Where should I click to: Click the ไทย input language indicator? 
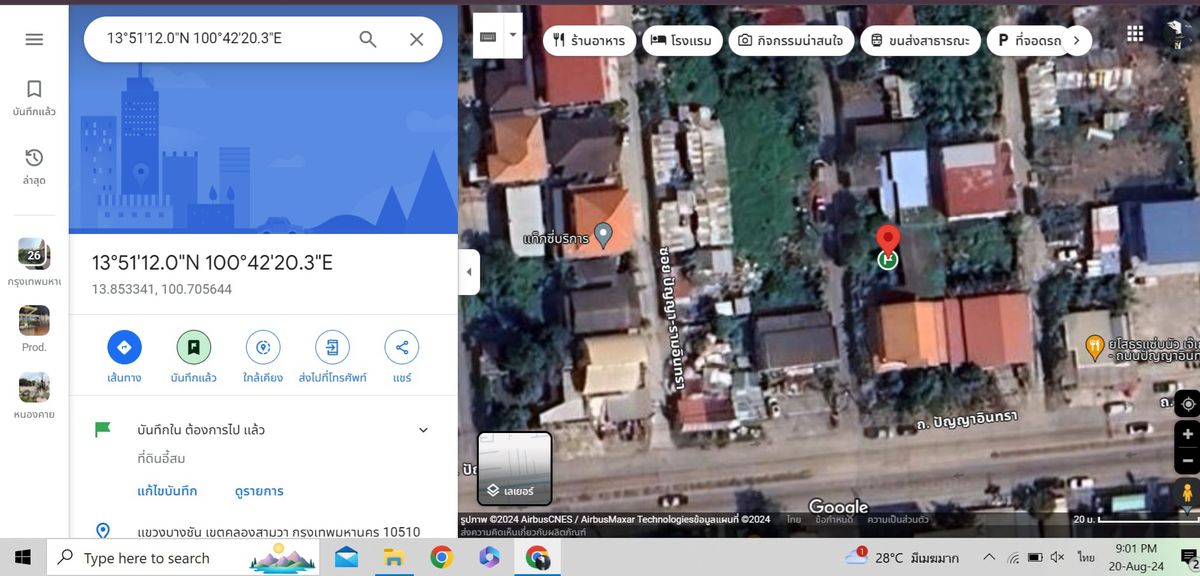point(1087,557)
